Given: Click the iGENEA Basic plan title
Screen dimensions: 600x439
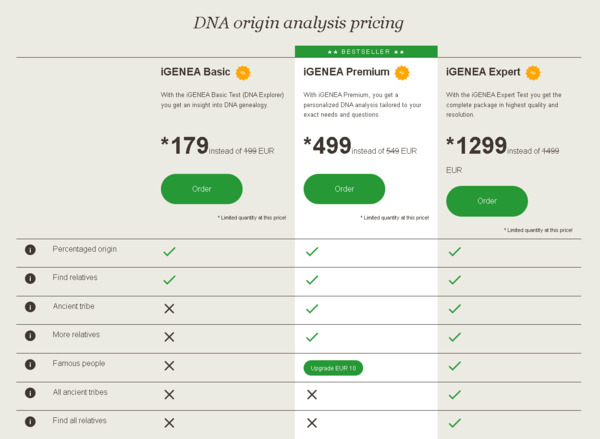Looking at the screenshot, I should pyautogui.click(x=196, y=72).
